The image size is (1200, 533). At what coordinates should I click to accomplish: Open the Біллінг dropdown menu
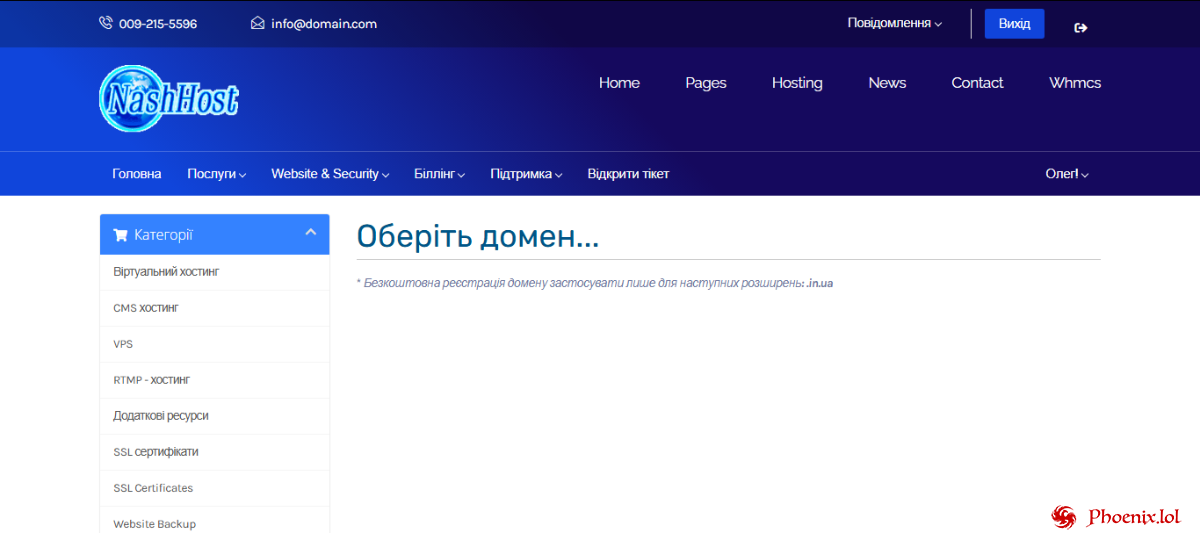[x=440, y=174]
